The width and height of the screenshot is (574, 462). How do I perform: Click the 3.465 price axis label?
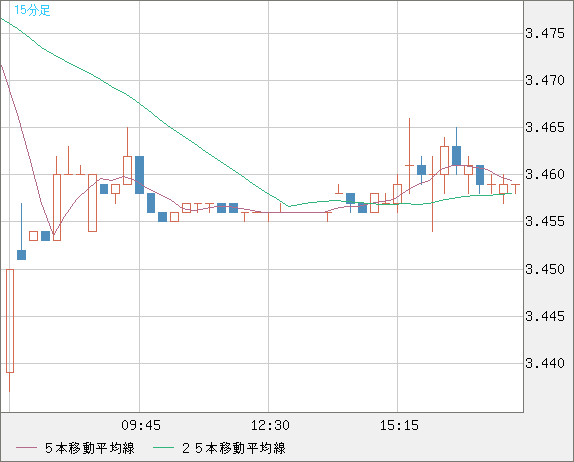545,128
